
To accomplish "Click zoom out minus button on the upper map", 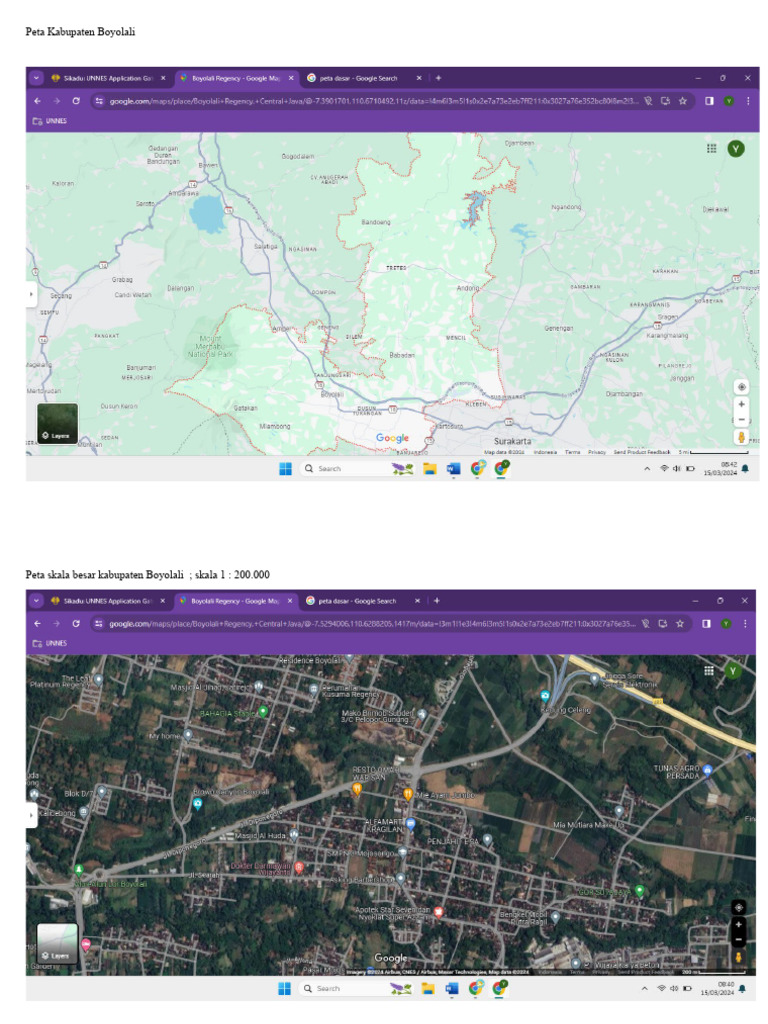I will (741, 419).
